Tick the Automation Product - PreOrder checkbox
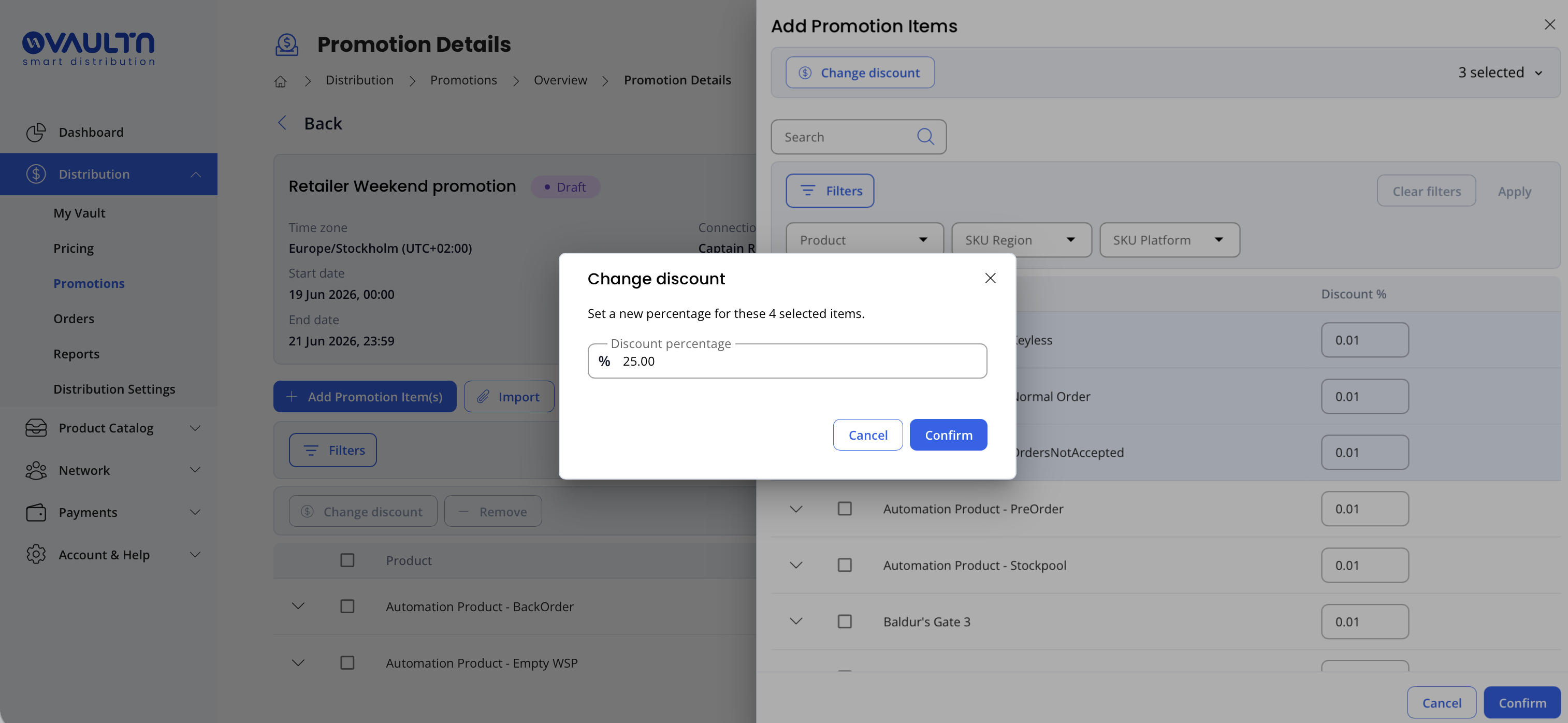Screen dimensions: 1568x723 pos(844,508)
